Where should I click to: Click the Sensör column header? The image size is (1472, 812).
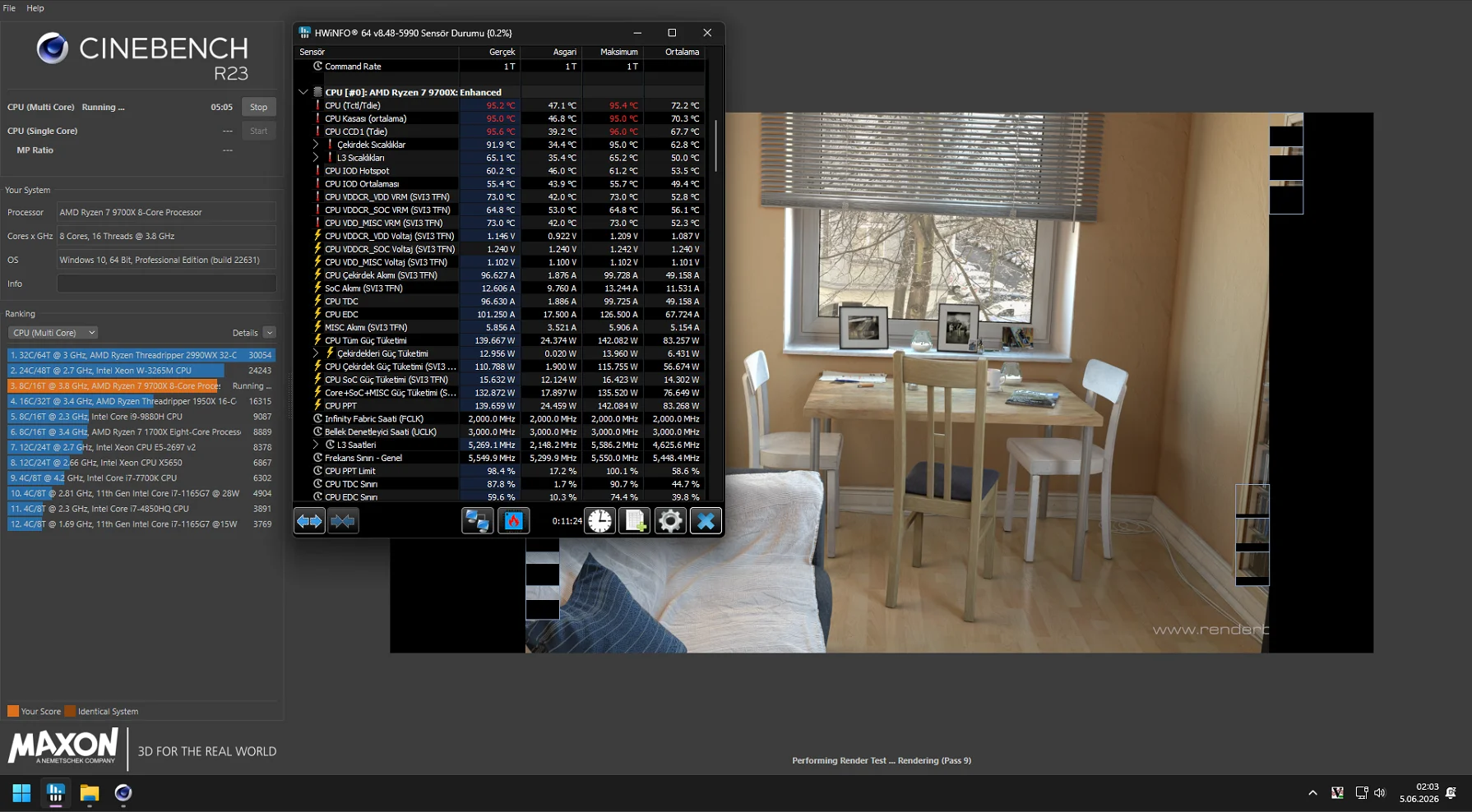[x=377, y=52]
